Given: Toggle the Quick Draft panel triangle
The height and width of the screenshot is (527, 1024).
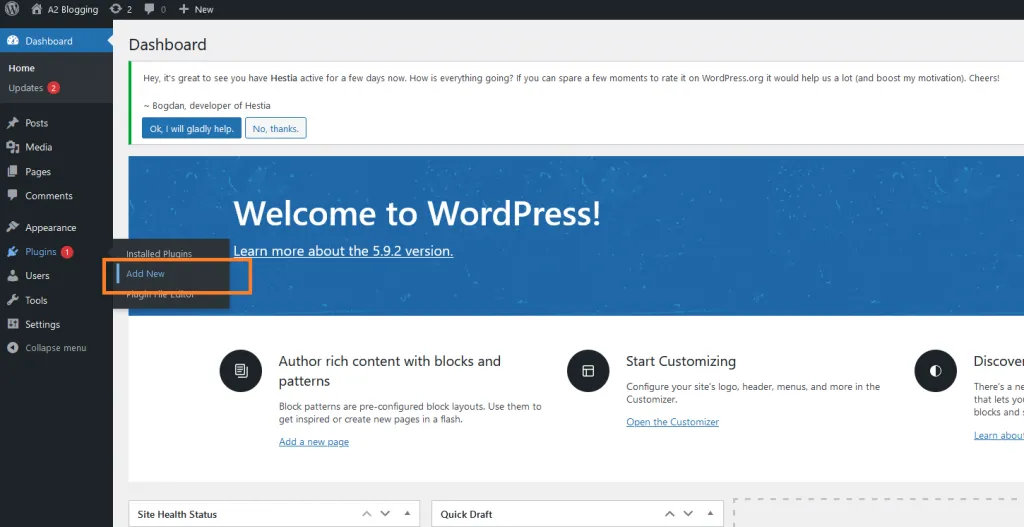Looking at the screenshot, I should coord(710,513).
